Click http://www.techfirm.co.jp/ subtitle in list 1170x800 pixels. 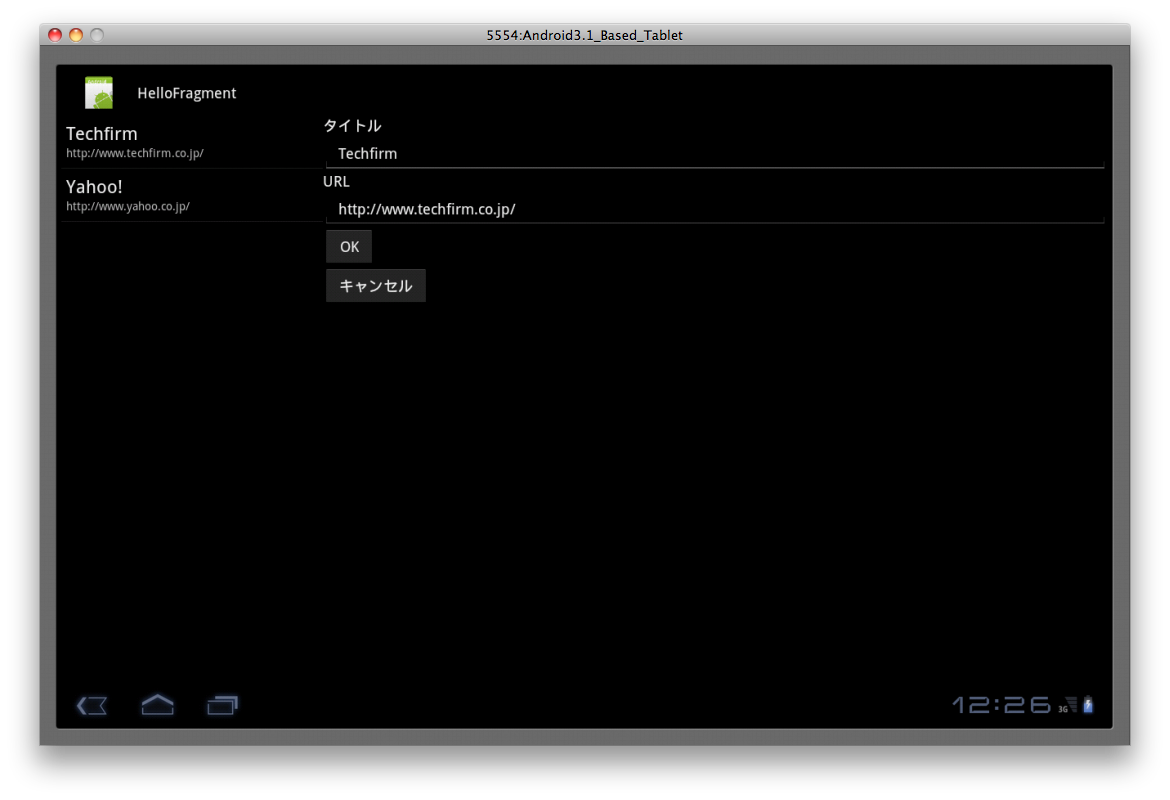coord(134,153)
